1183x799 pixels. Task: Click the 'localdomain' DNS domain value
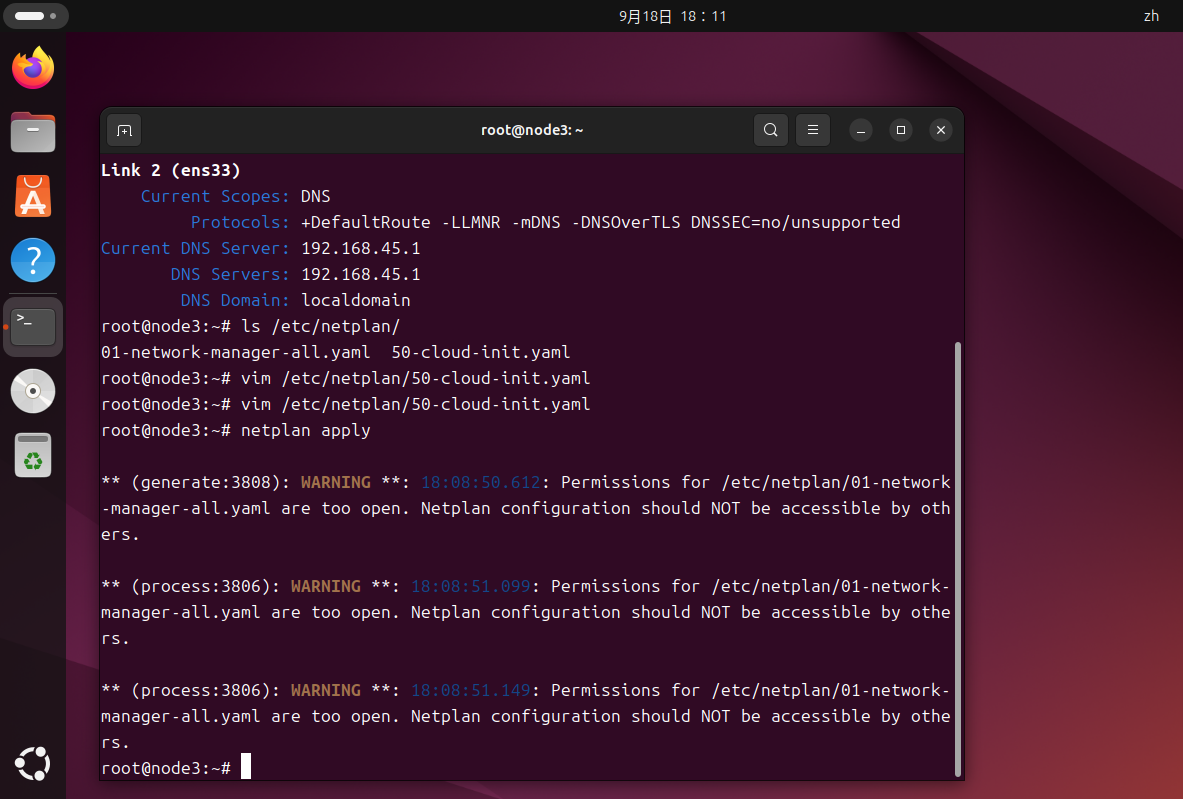click(x=355, y=300)
